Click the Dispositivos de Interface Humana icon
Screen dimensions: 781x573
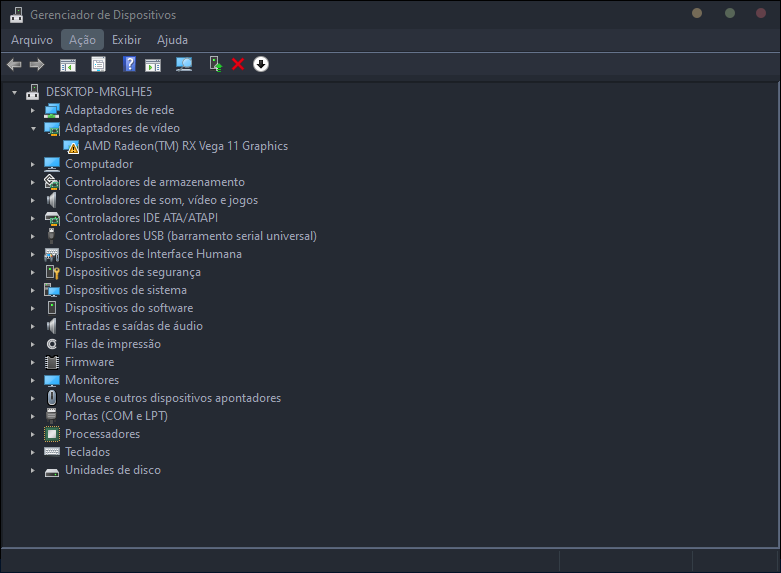click(x=52, y=254)
